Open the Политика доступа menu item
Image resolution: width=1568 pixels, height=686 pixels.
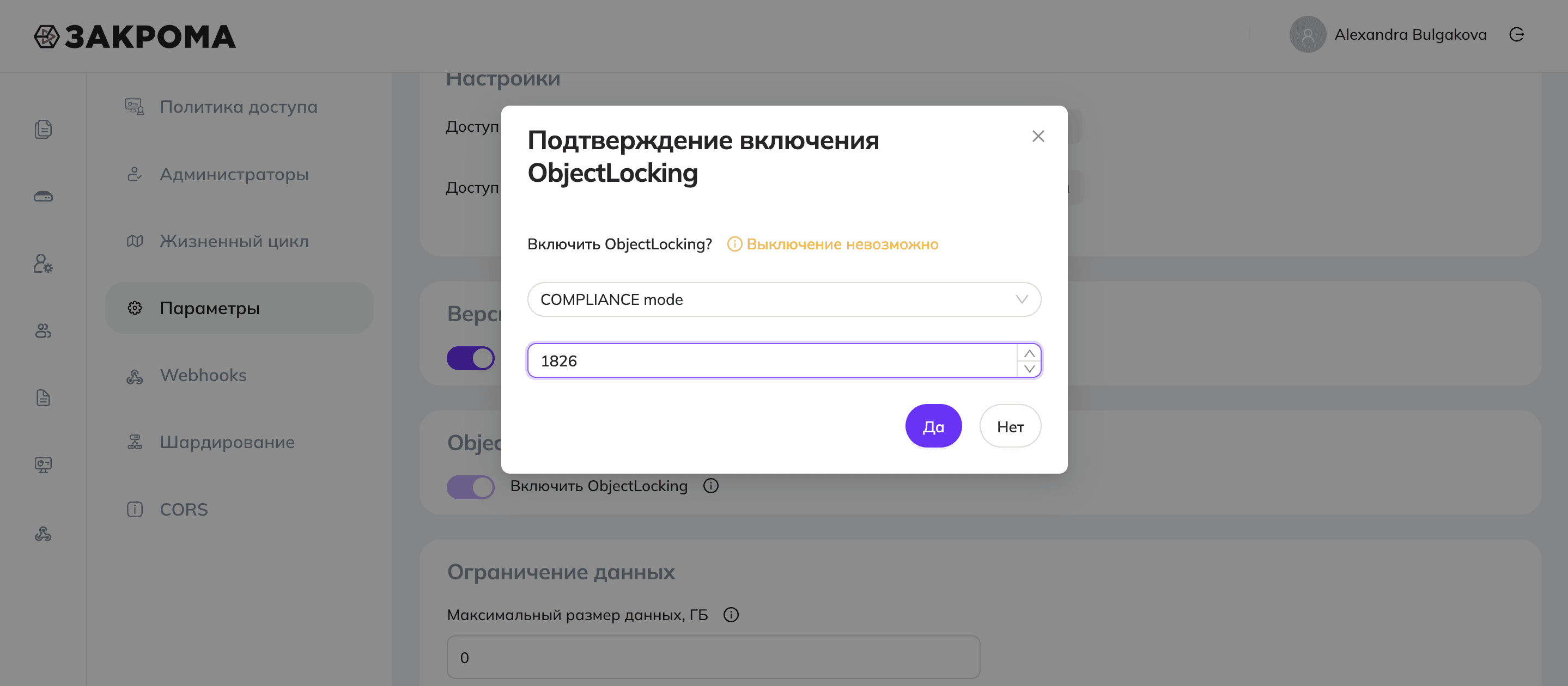pyautogui.click(x=238, y=107)
